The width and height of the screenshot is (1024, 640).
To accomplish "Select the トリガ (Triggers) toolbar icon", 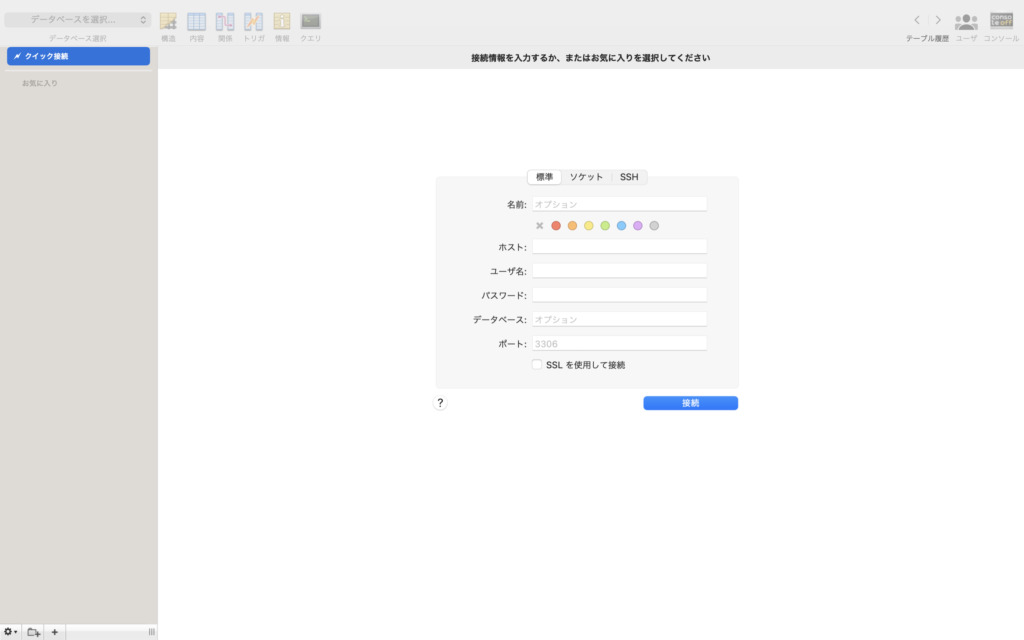I will click(x=253, y=20).
